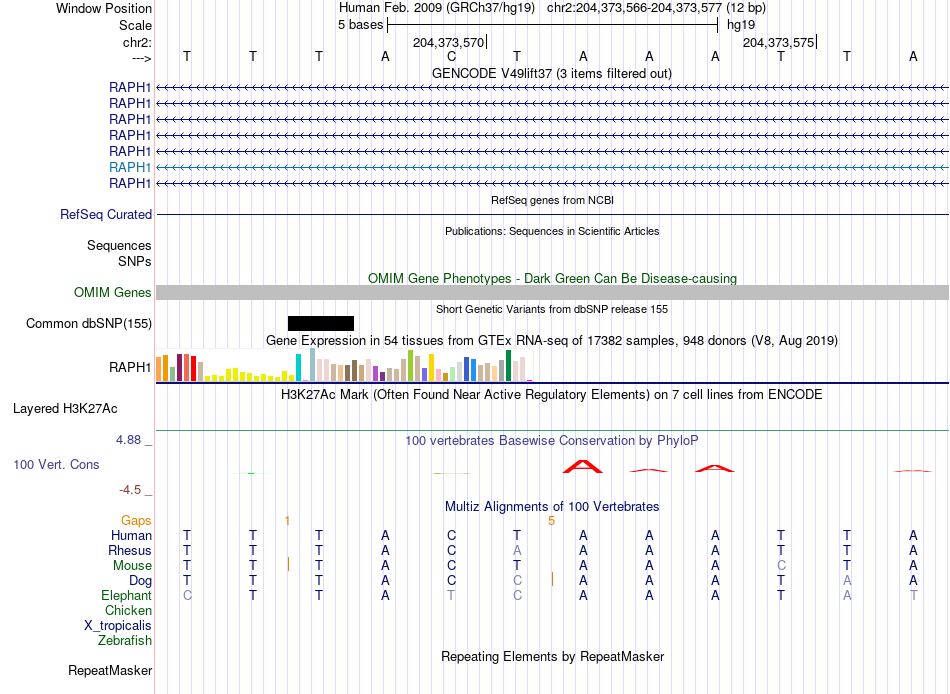The width and height of the screenshot is (950, 694).
Task: Click the C base in reference sequence row
Action: [451, 57]
